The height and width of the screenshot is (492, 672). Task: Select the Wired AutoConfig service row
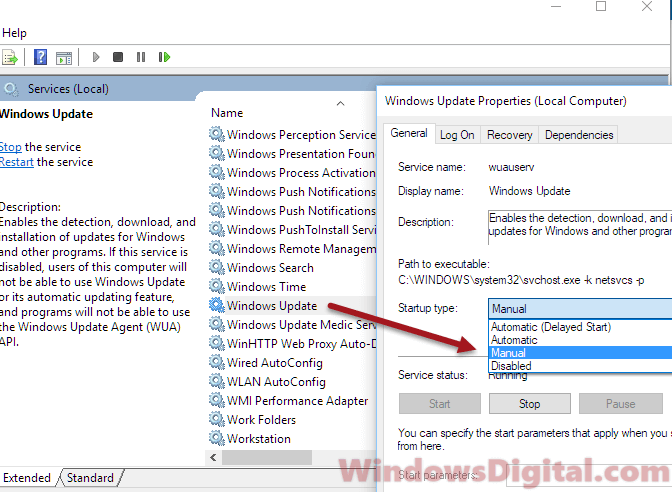pyautogui.click(x=292, y=362)
